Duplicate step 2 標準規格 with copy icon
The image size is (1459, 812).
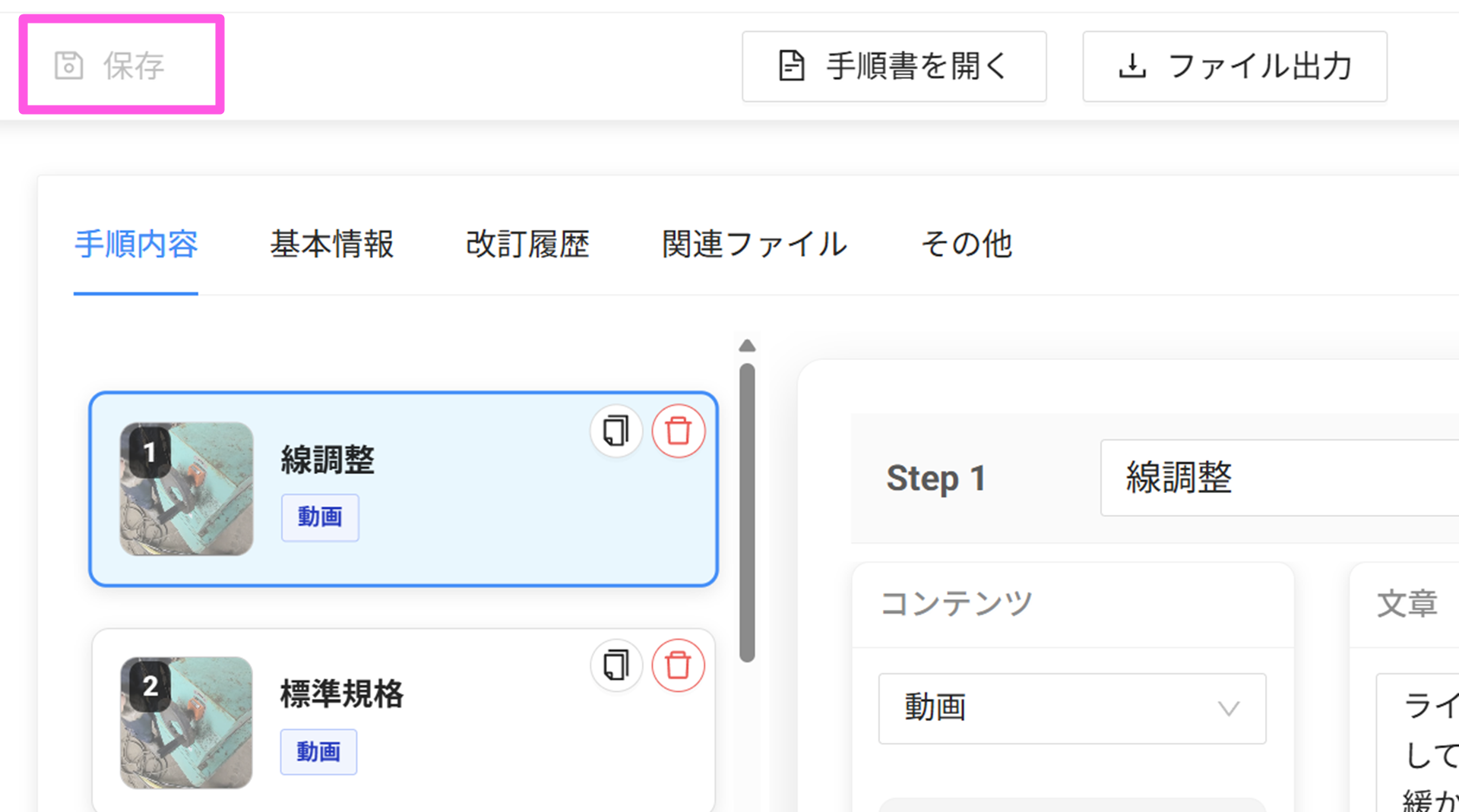(616, 666)
